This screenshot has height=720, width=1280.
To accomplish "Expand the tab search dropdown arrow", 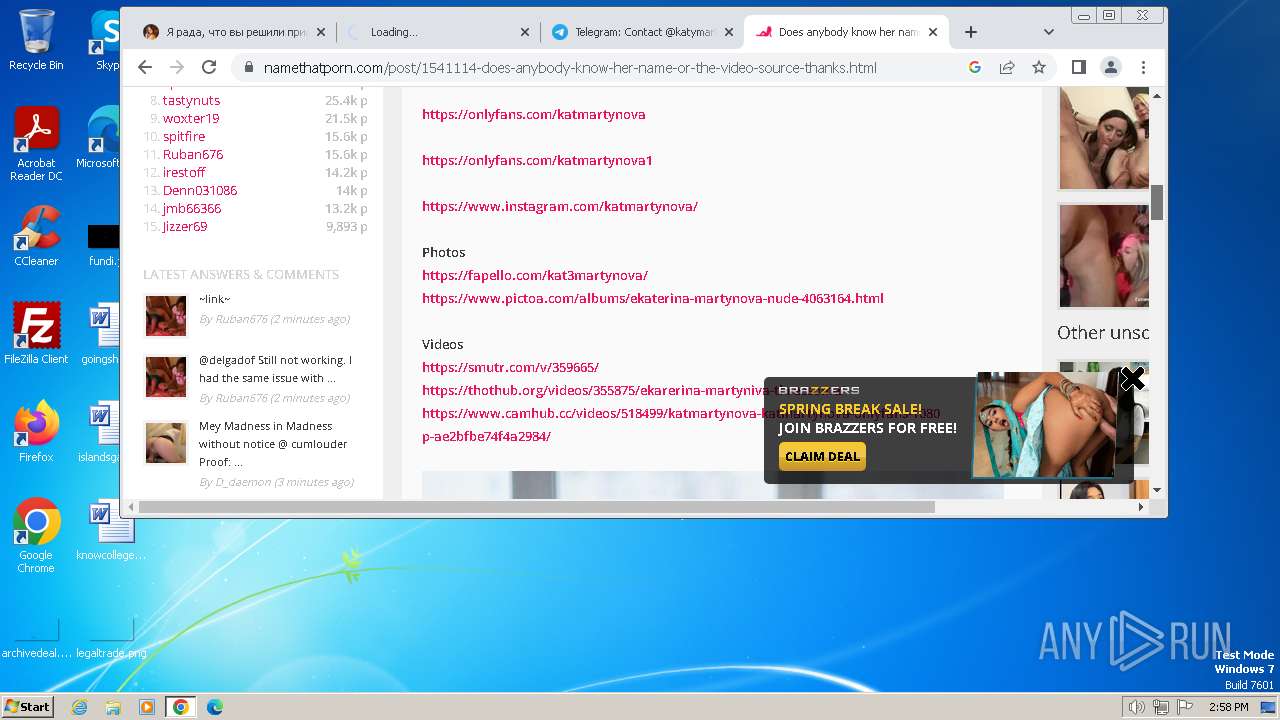I will tap(1048, 32).
